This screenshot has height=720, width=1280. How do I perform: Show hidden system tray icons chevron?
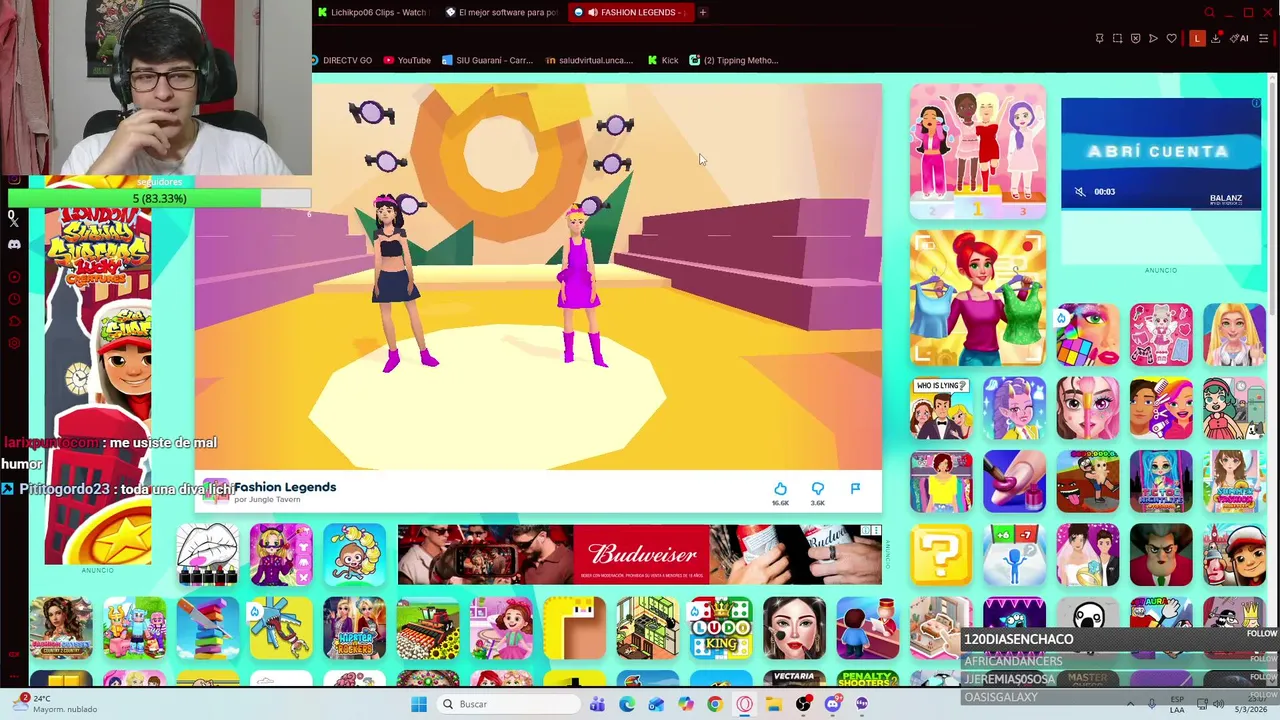tap(1130, 704)
